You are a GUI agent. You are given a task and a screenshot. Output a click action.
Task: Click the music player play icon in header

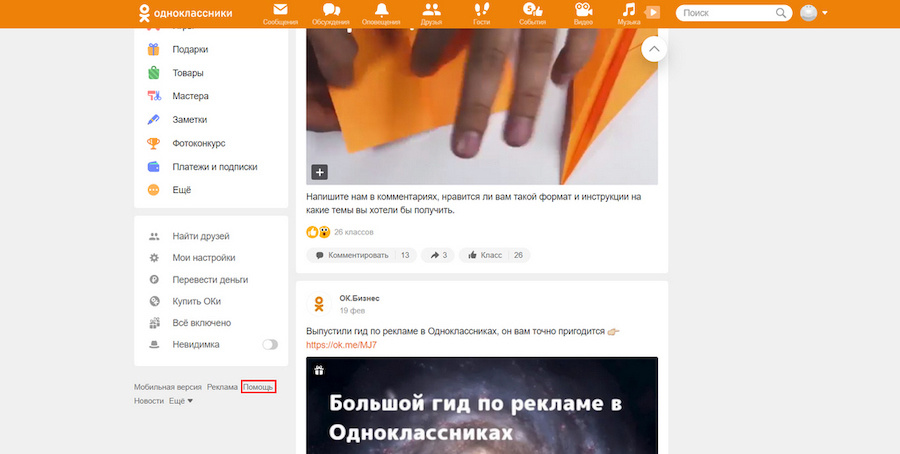653,12
